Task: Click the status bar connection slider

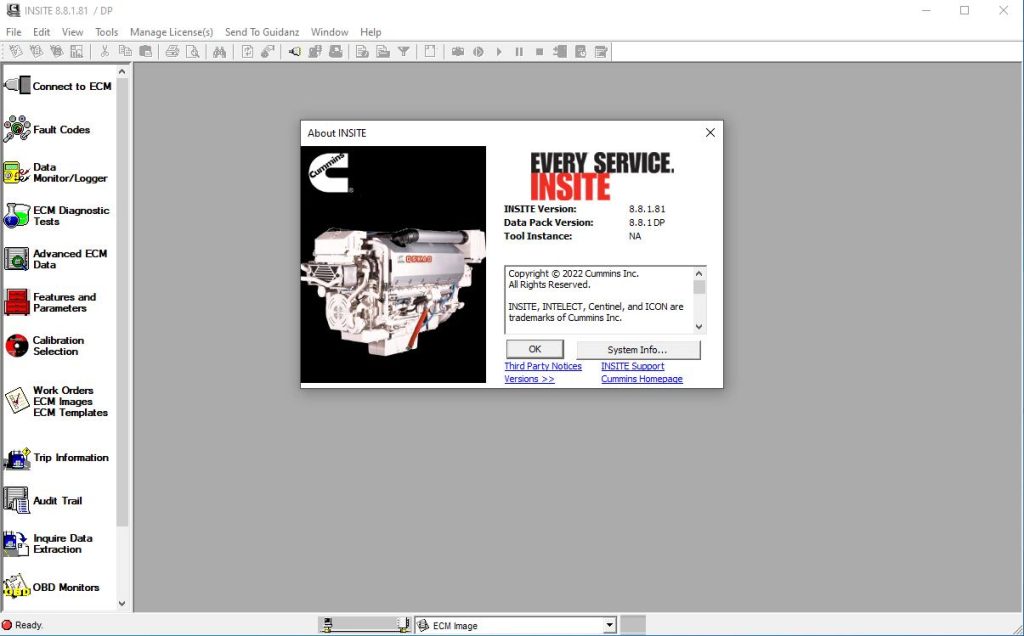Action: coord(365,625)
